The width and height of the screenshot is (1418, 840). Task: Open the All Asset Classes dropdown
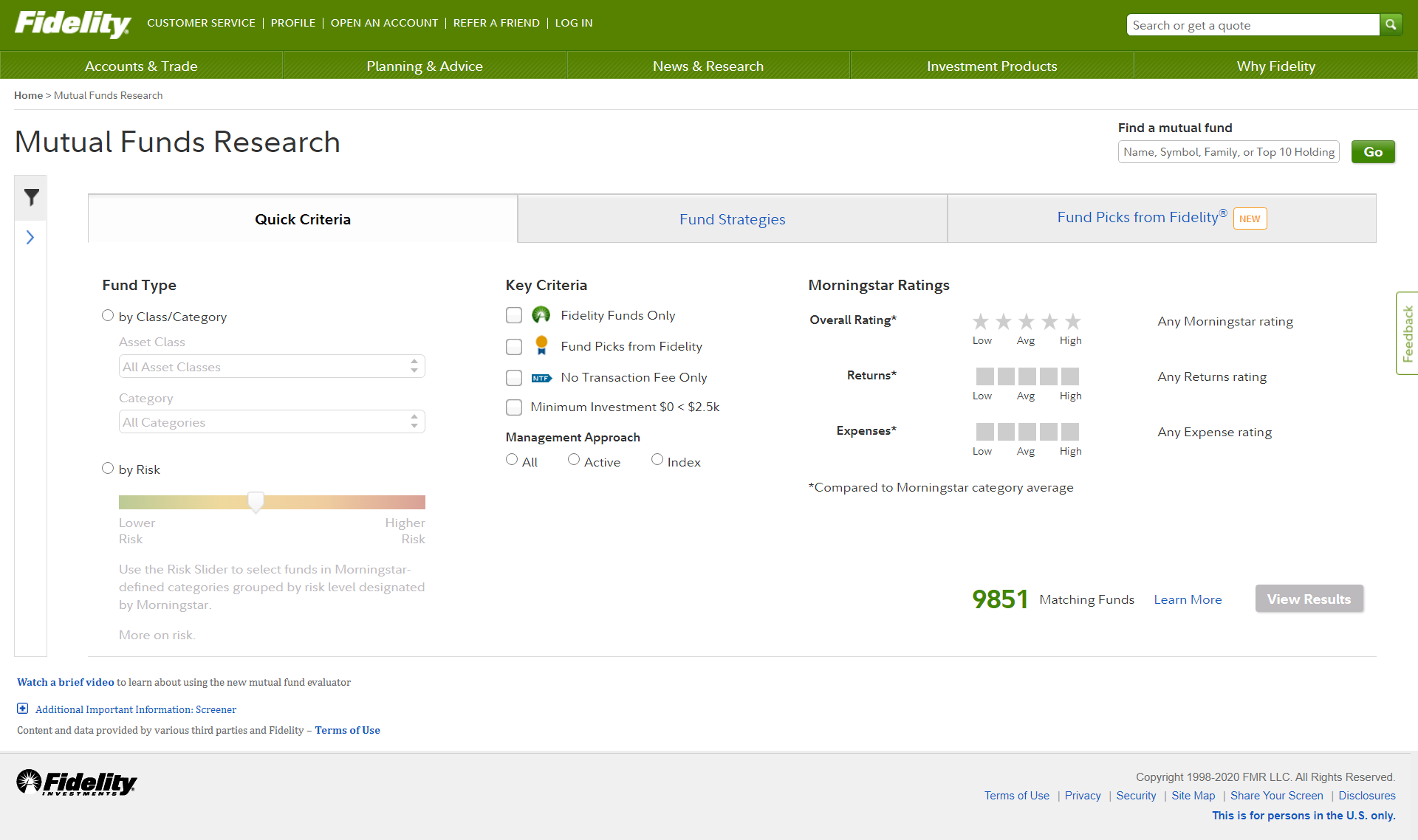coord(271,367)
